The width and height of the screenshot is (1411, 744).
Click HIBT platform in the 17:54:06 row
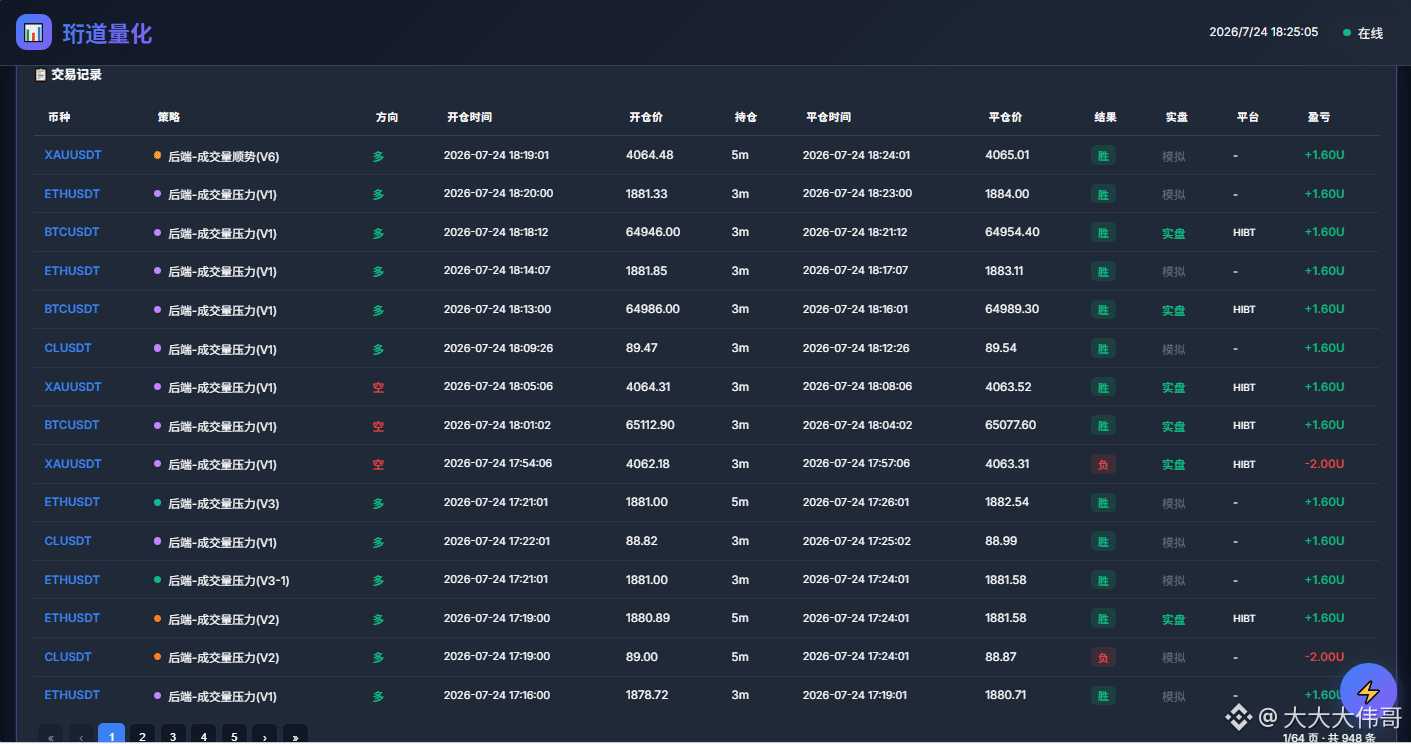pos(1244,464)
